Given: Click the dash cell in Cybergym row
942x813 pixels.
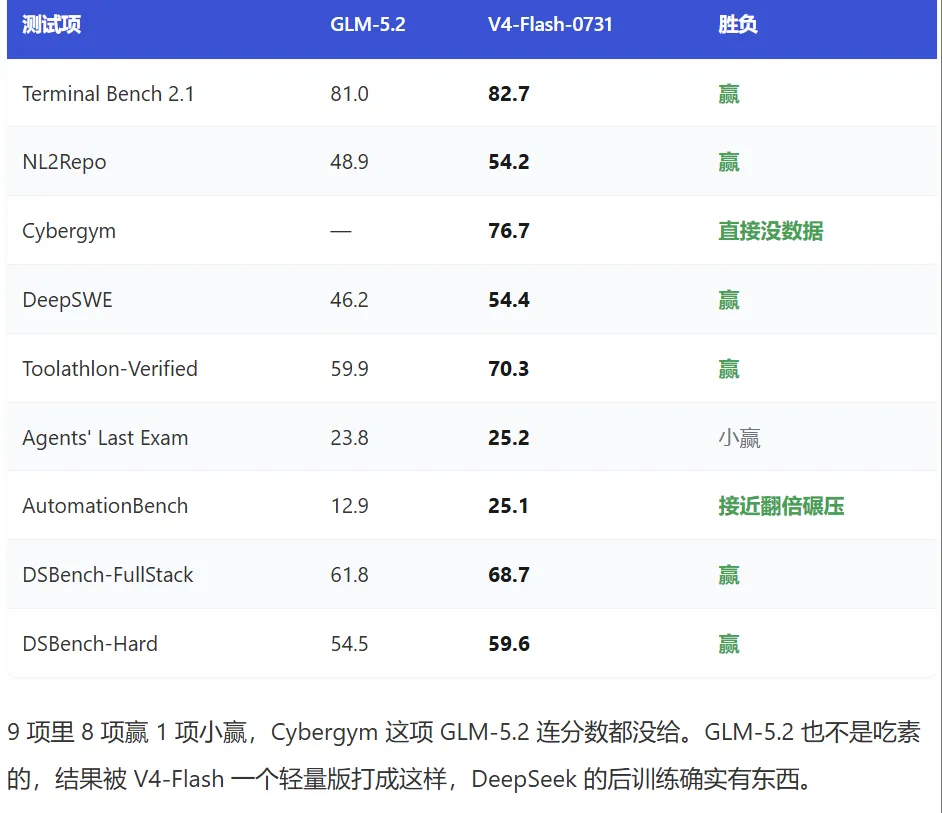Looking at the screenshot, I should click(341, 231).
